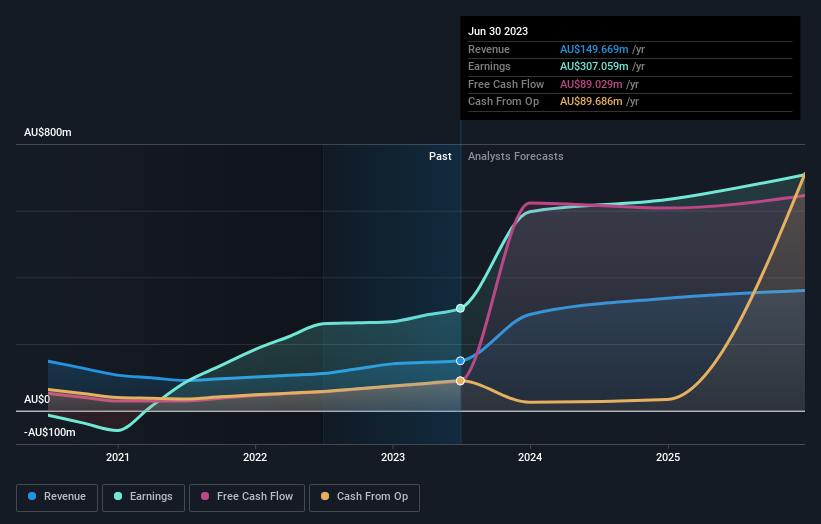
Task: Click the Free Cash Flow label in tooltip
Action: [x=506, y=84]
